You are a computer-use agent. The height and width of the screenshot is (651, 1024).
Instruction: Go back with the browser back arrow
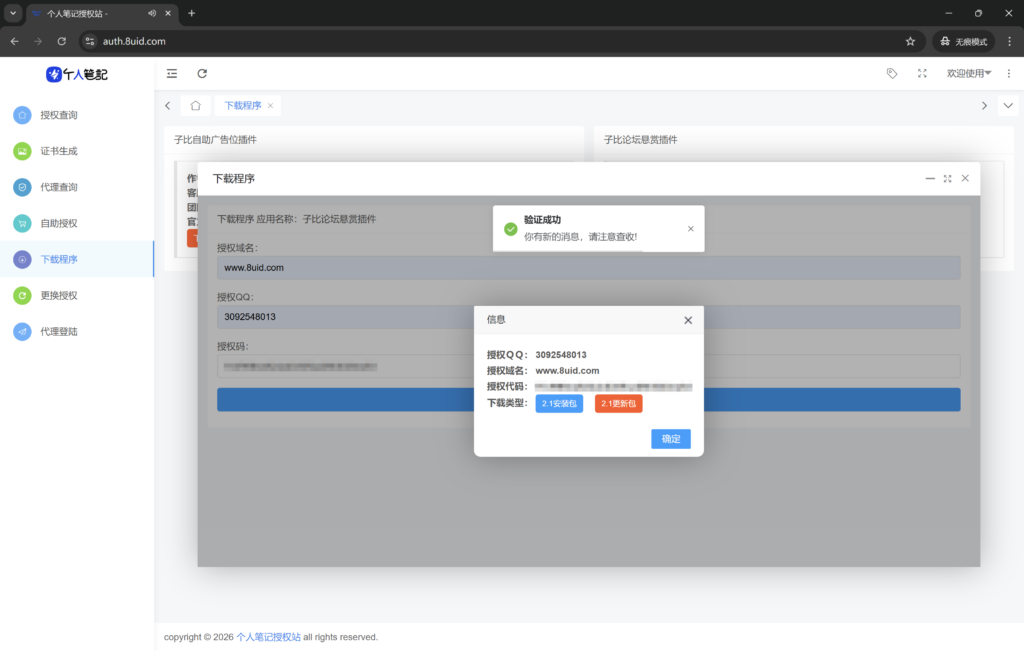click(14, 41)
